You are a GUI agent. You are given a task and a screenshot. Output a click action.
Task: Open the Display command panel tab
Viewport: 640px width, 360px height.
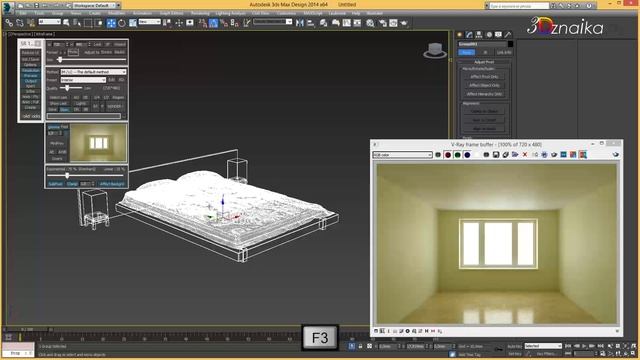(x=498, y=35)
